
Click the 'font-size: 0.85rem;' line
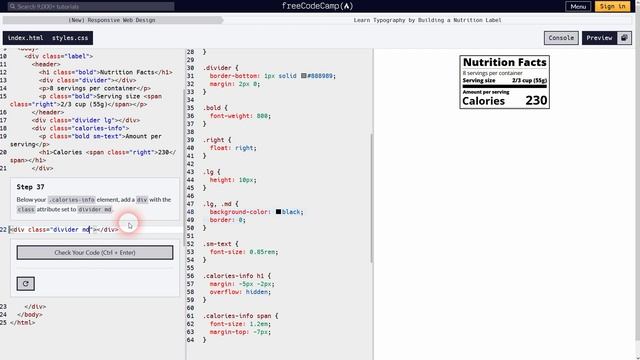(244, 252)
